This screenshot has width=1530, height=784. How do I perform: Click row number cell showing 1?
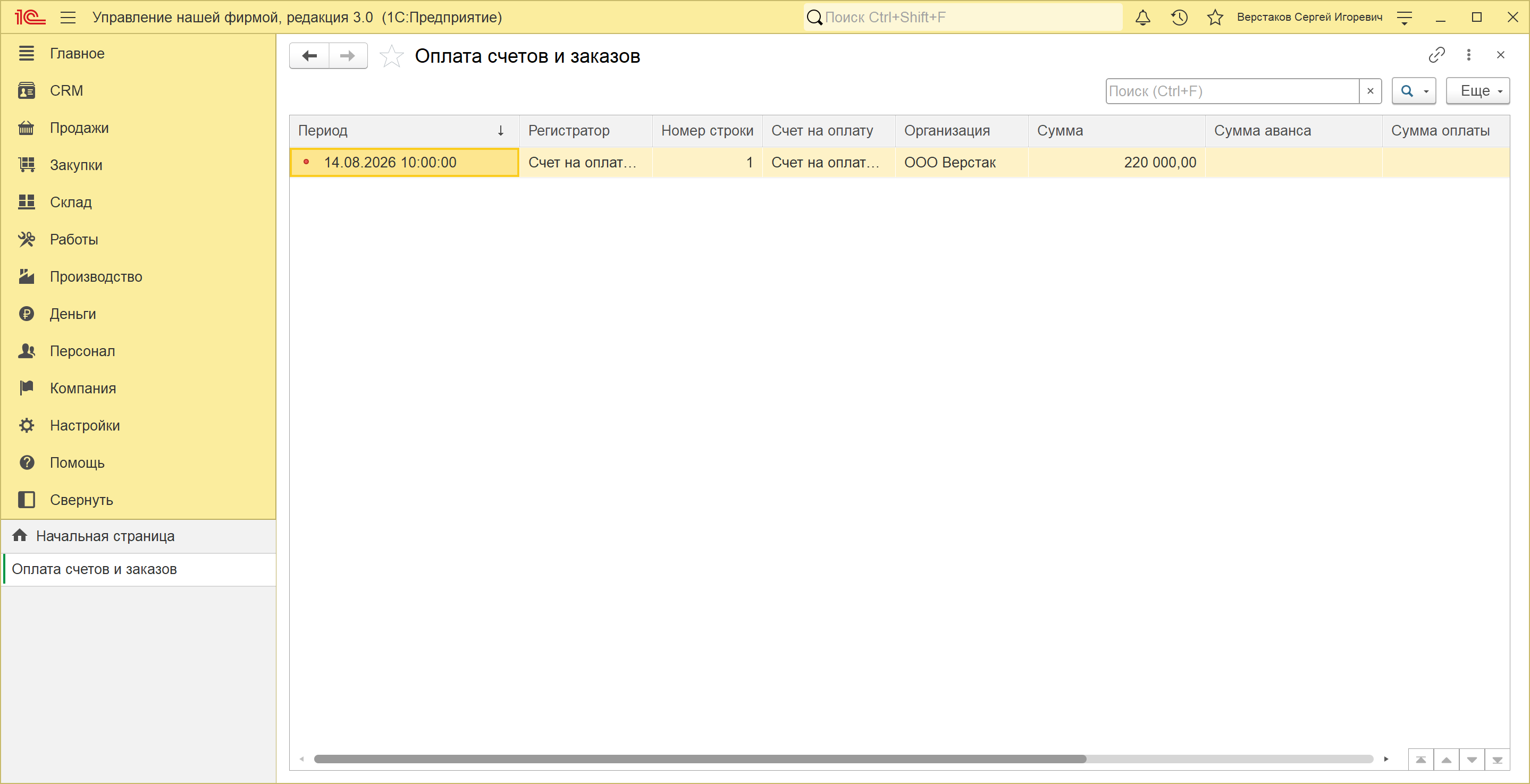(708, 163)
